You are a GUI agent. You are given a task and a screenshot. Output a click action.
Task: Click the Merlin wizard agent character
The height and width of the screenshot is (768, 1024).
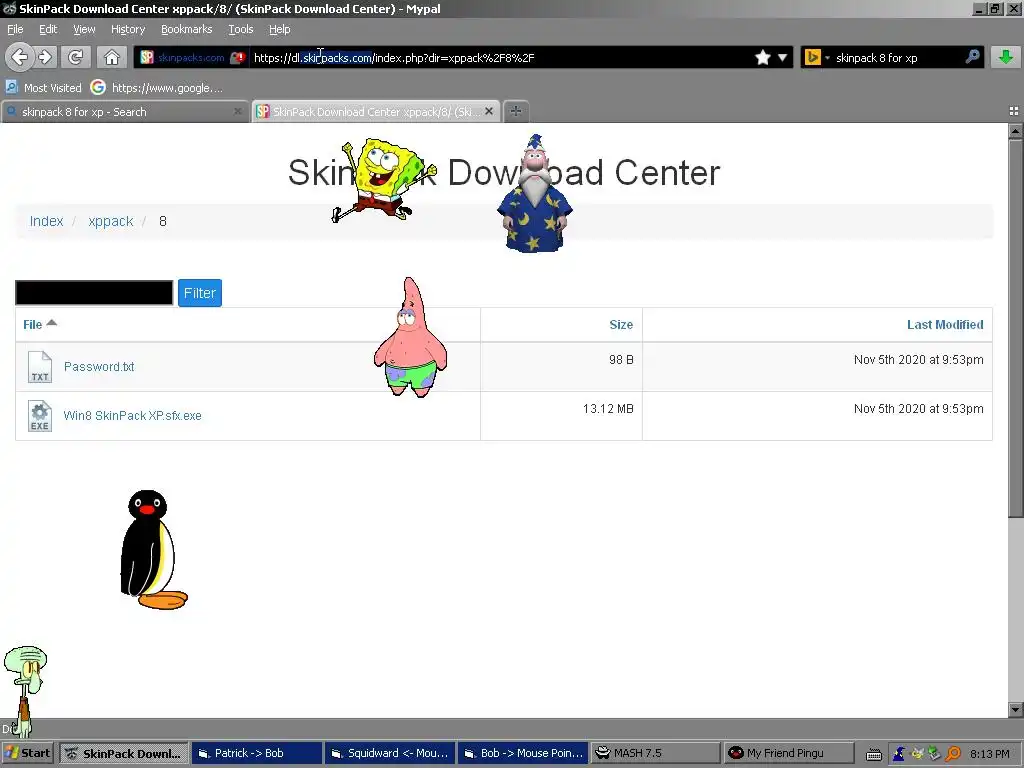click(x=534, y=193)
